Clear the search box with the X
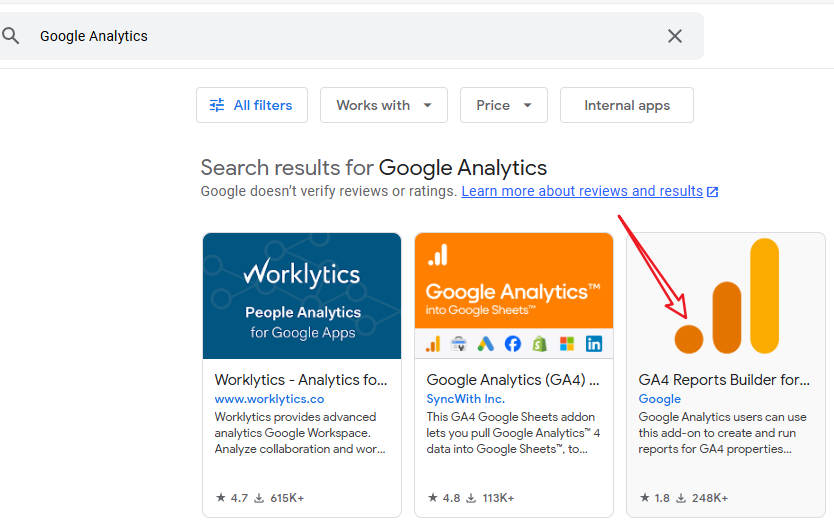The width and height of the screenshot is (834, 521). point(675,36)
